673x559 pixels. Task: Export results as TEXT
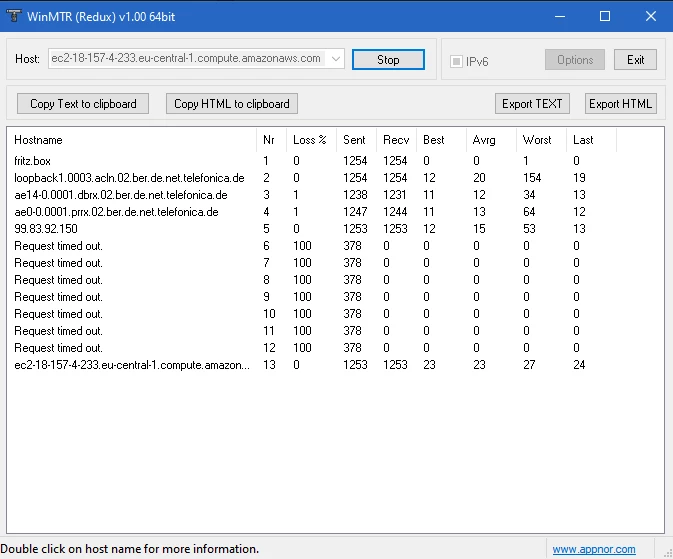pyautogui.click(x=532, y=103)
